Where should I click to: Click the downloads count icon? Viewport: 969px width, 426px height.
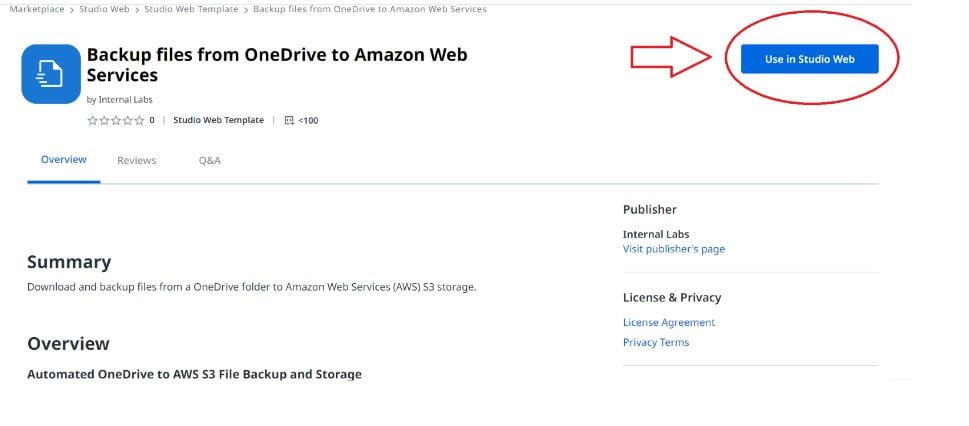tap(289, 121)
